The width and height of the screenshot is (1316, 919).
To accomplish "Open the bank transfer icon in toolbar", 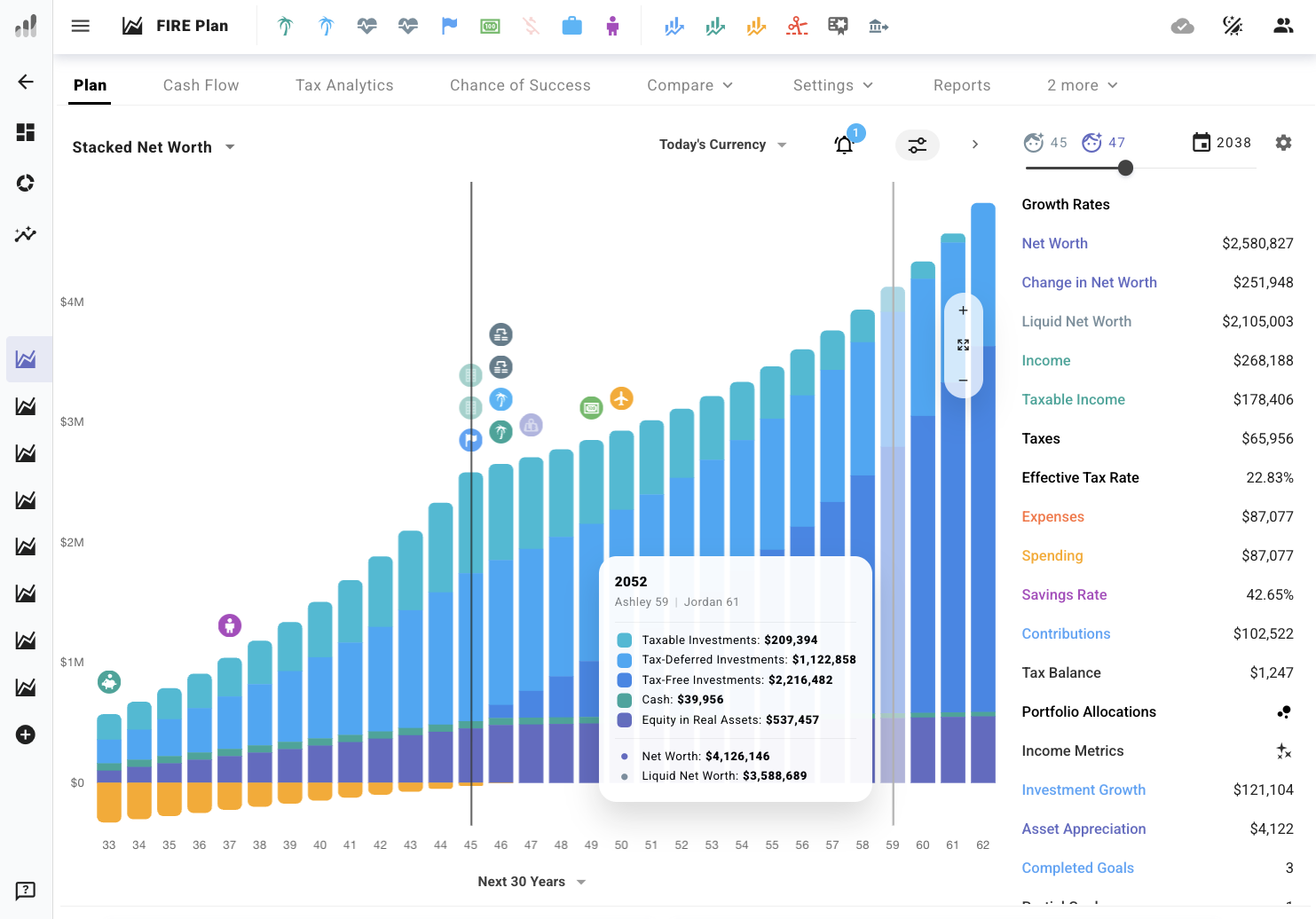I will pos(879,26).
